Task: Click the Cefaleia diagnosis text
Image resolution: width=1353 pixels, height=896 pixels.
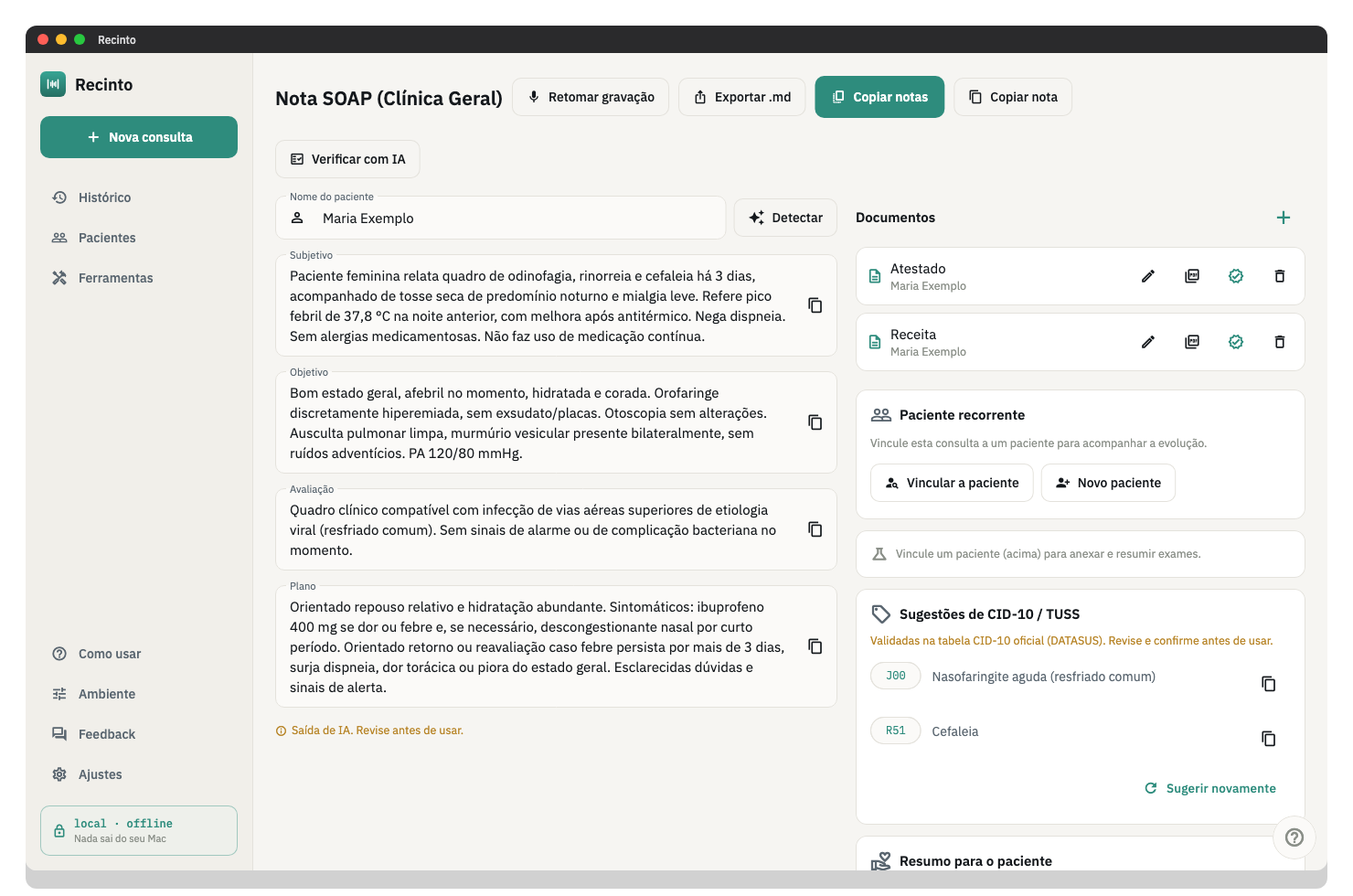Action: click(954, 731)
